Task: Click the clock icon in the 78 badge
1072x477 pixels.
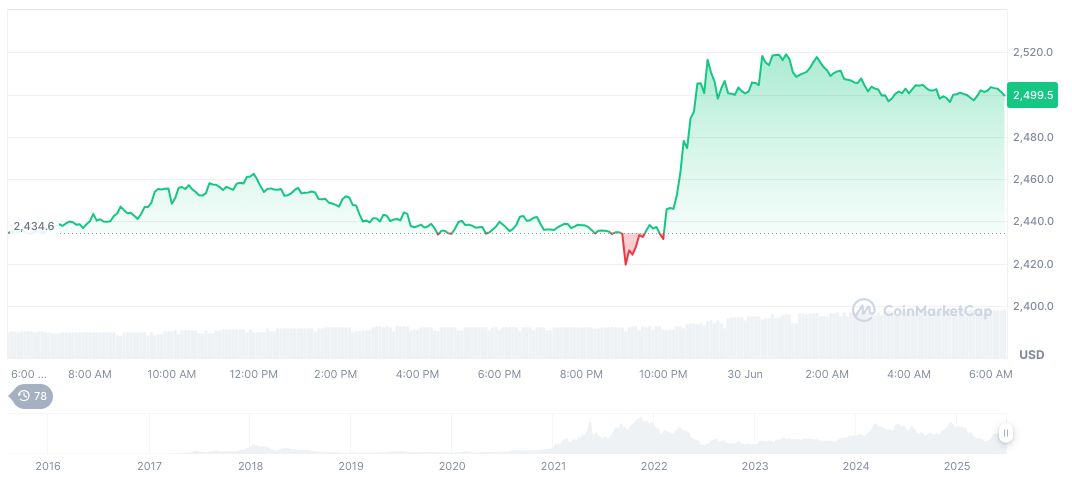Action: [x=24, y=396]
